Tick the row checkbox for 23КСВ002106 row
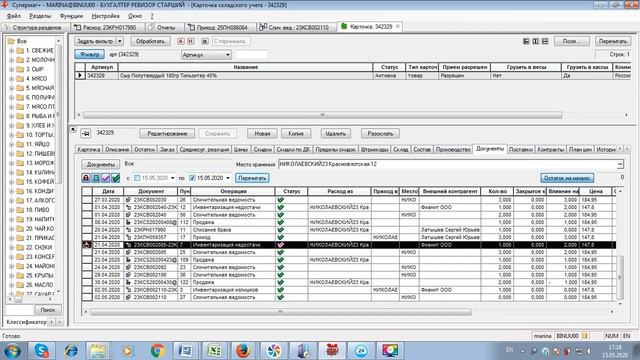Image resolution: width=640 pixels, height=360 pixels. (x=87, y=275)
